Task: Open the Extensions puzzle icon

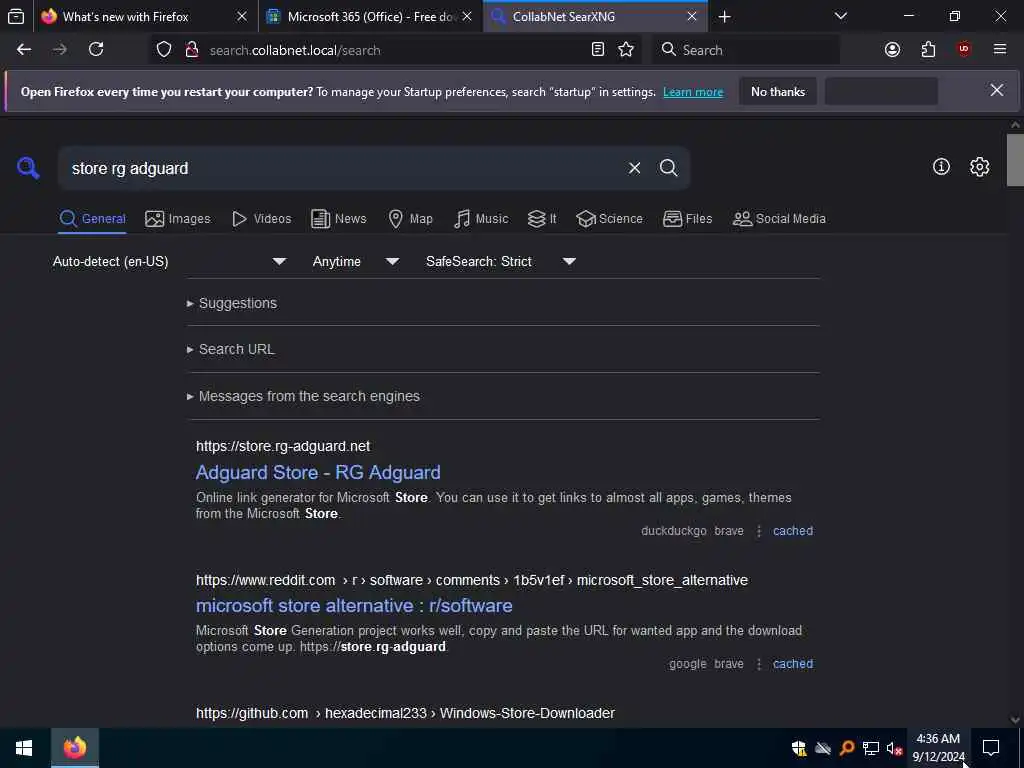Action: pyautogui.click(x=928, y=50)
